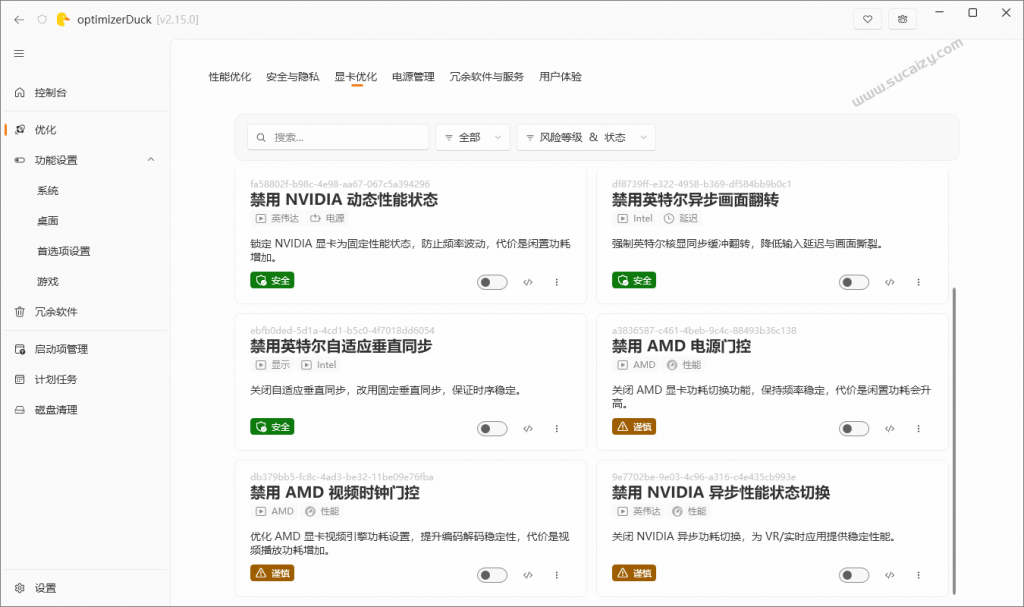The height and width of the screenshot is (607, 1024).
Task: Click the search magnifier icon
Action: click(261, 137)
